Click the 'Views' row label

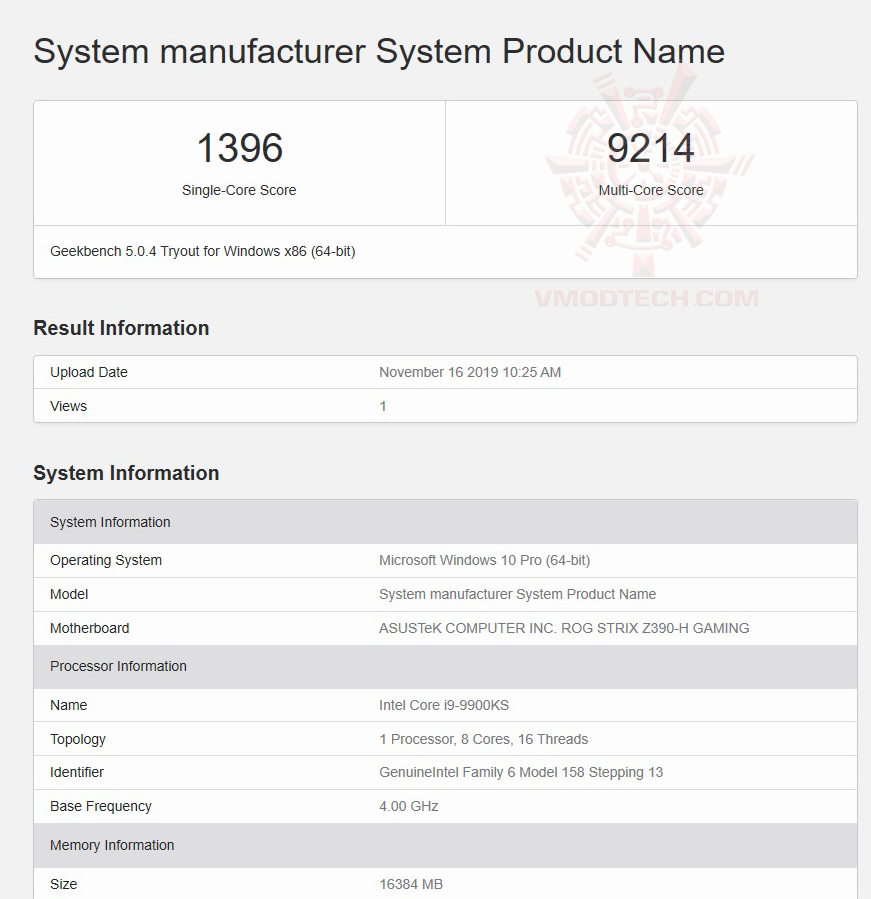click(x=68, y=406)
